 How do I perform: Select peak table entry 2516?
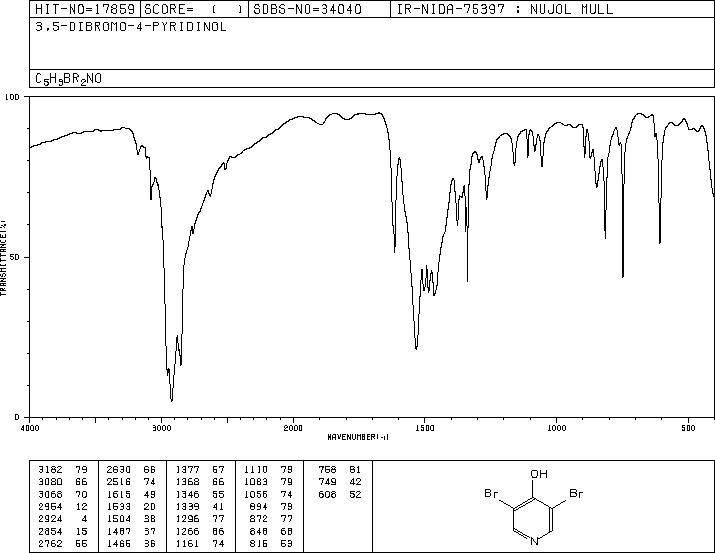pos(131,482)
